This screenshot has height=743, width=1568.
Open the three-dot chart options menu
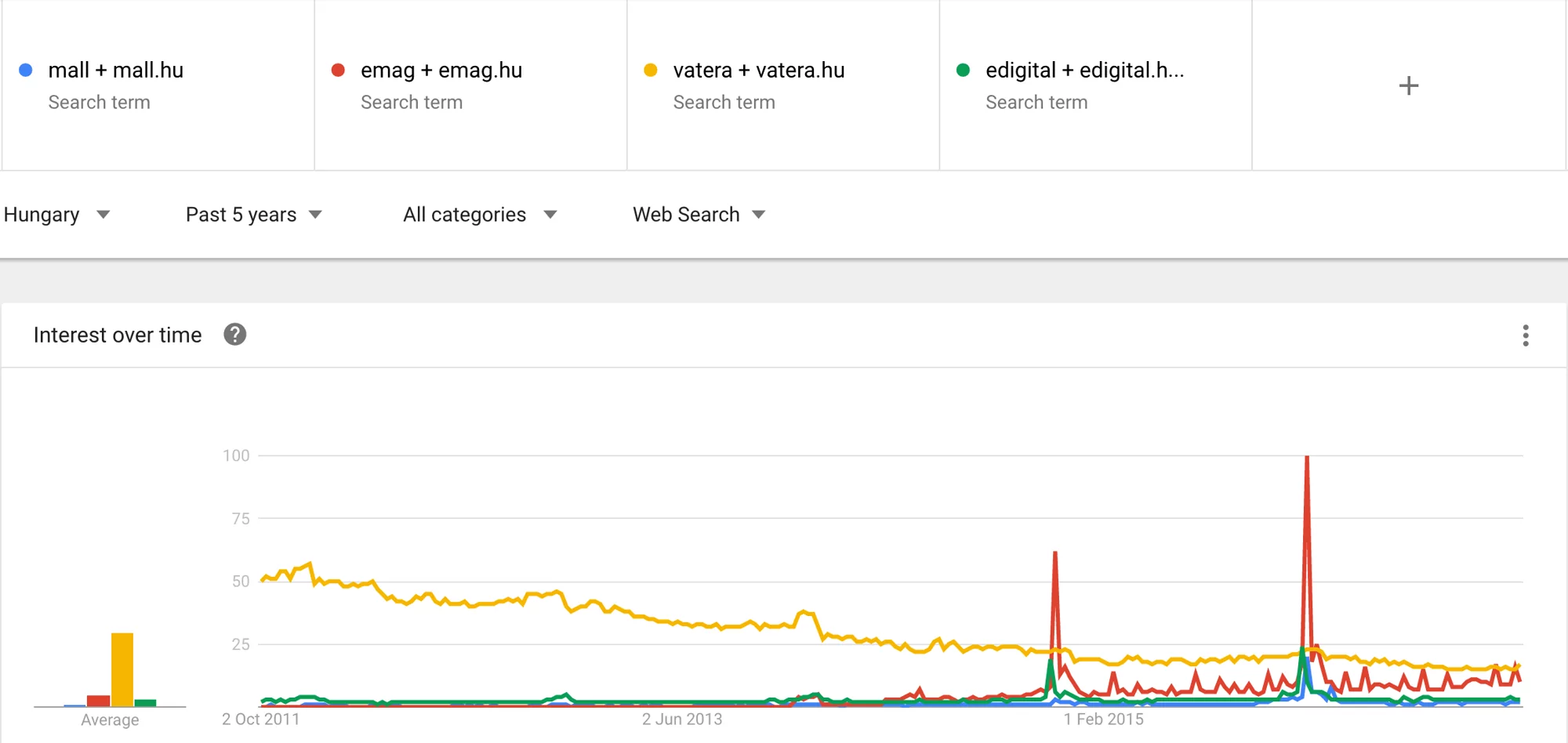pyautogui.click(x=1525, y=335)
